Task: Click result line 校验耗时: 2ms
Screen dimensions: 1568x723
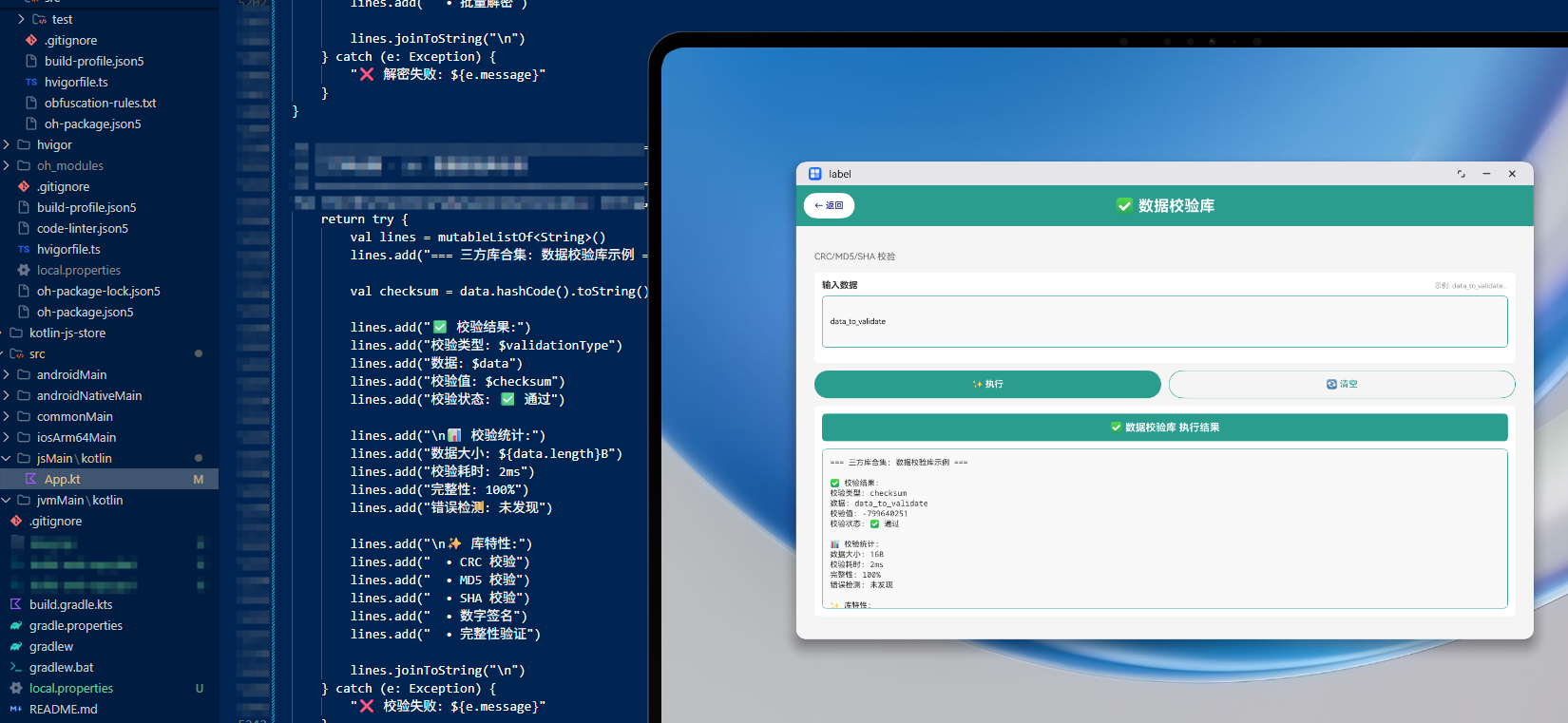Action: (x=856, y=564)
